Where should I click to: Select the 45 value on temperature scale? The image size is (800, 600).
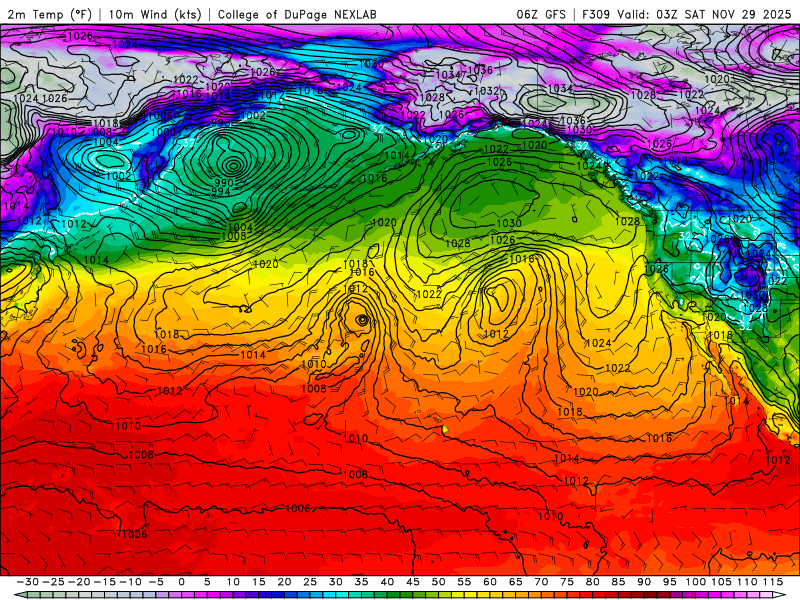pos(413,582)
